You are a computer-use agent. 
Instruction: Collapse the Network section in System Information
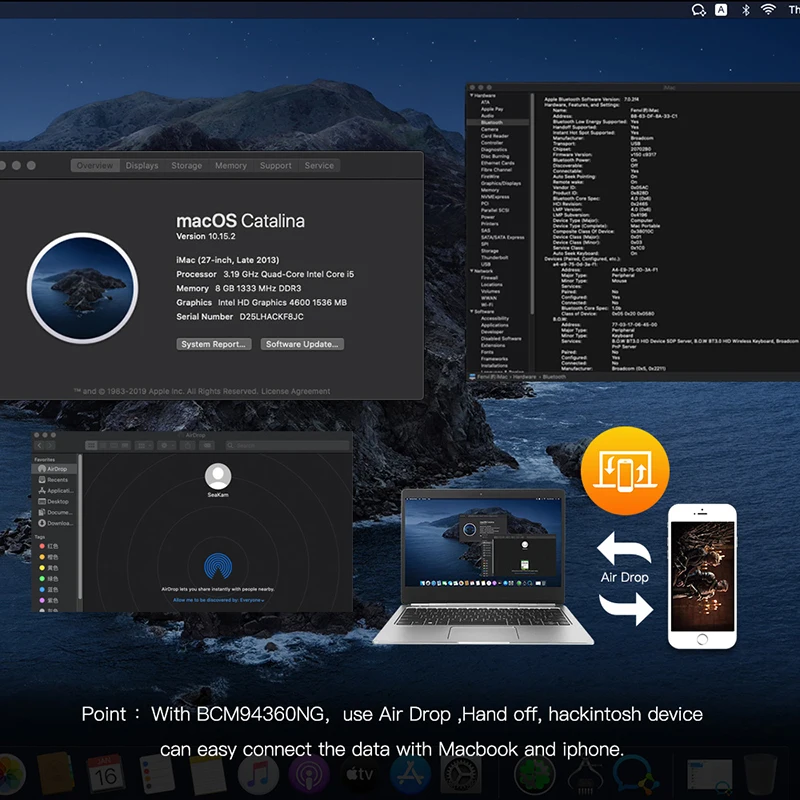coord(472,271)
